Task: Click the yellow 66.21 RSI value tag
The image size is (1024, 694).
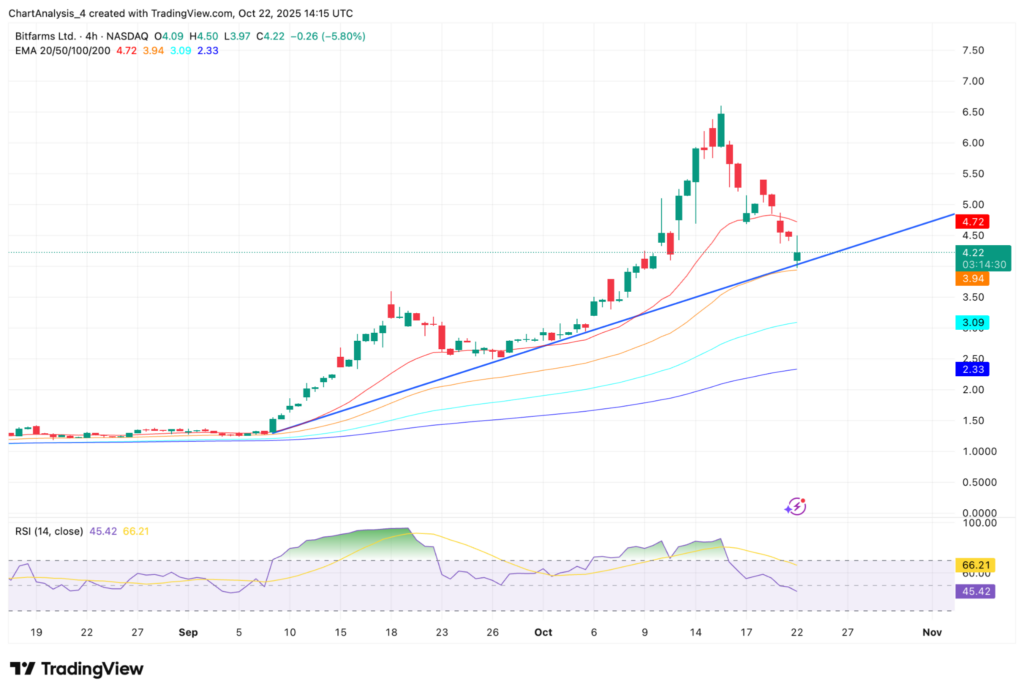Action: 973,565
